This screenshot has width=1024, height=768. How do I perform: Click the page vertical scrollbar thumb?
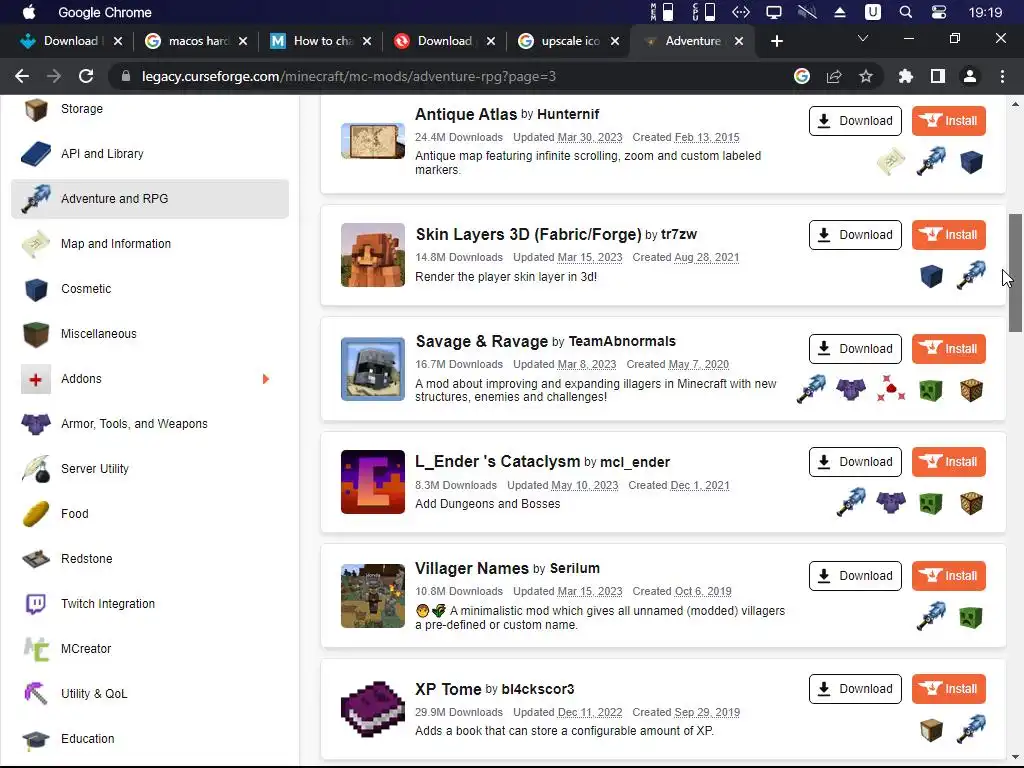click(x=1015, y=272)
